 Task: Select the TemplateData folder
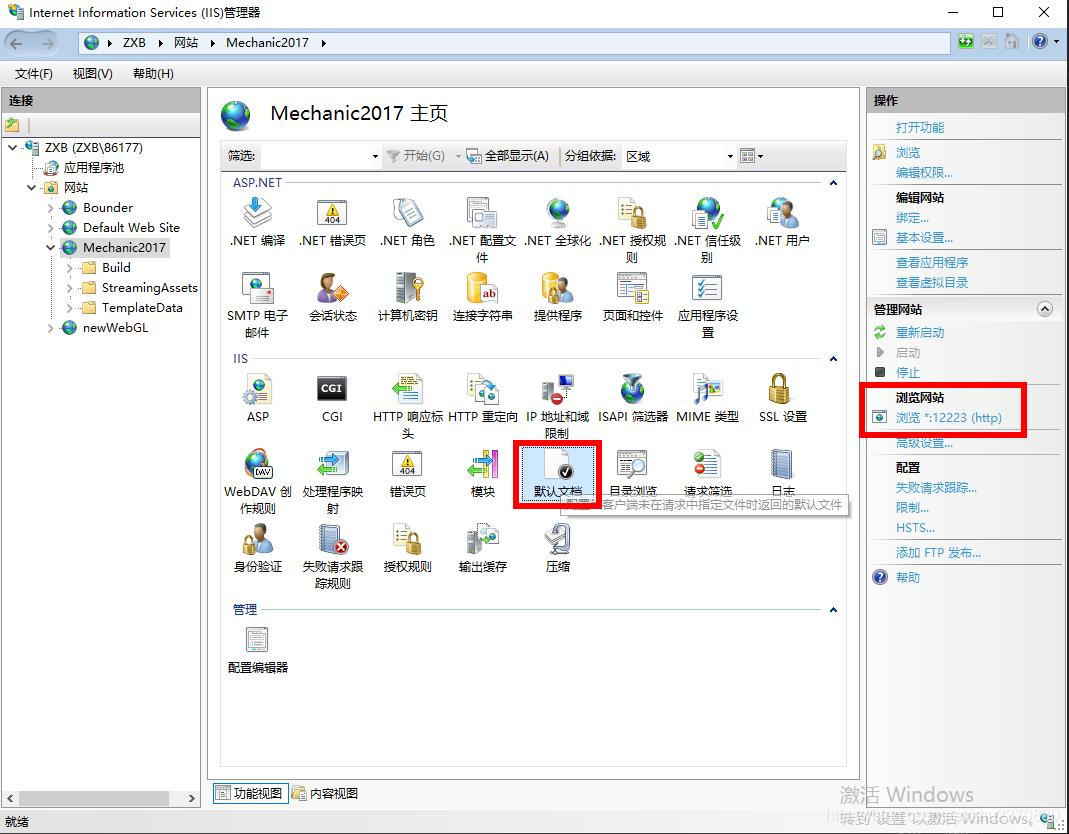(142, 308)
